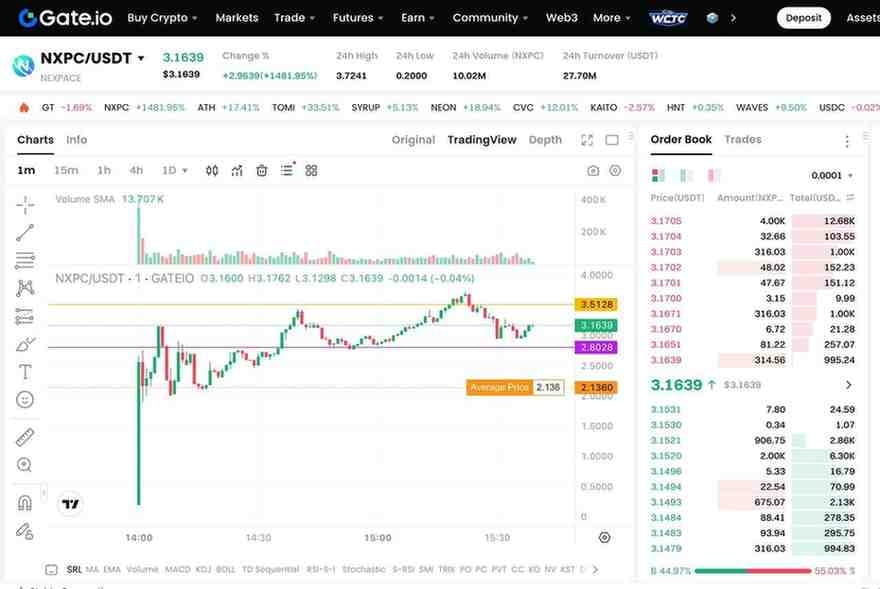The height and width of the screenshot is (589, 880).
Task: Open the Order Book more options menu
Action: point(847,141)
